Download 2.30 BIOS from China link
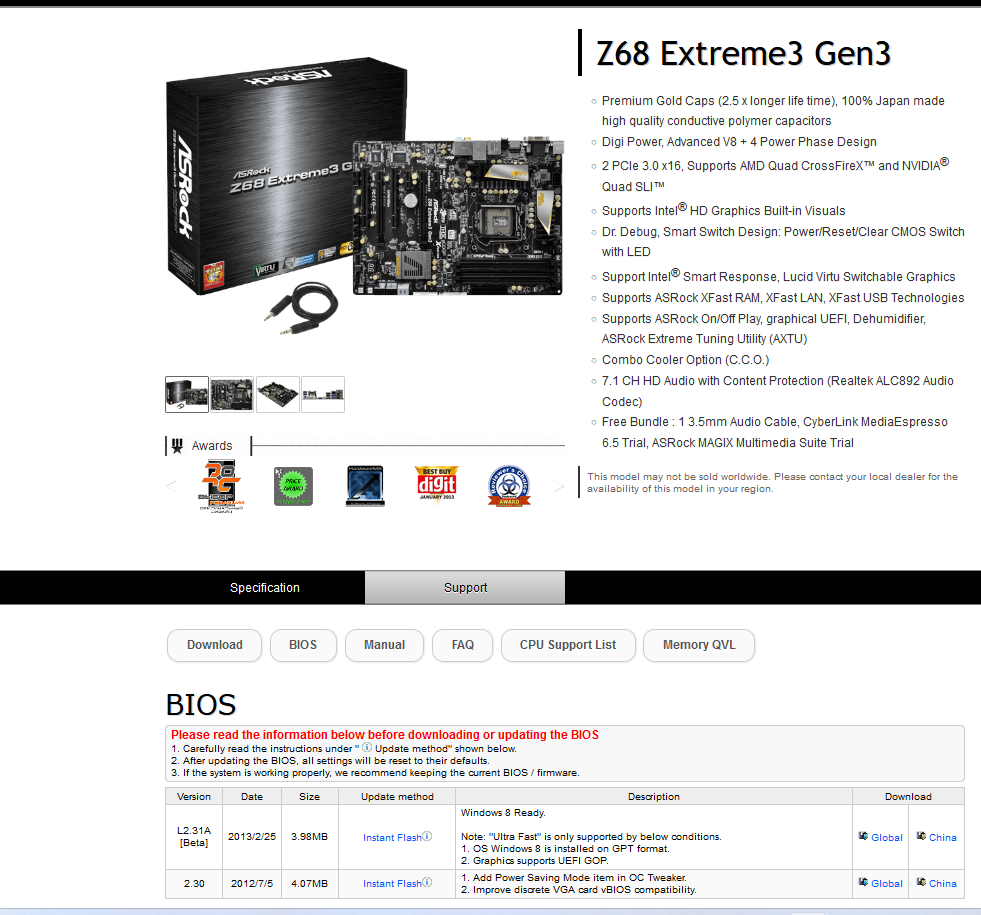The width and height of the screenshot is (981, 915). pyautogui.click(x=943, y=884)
